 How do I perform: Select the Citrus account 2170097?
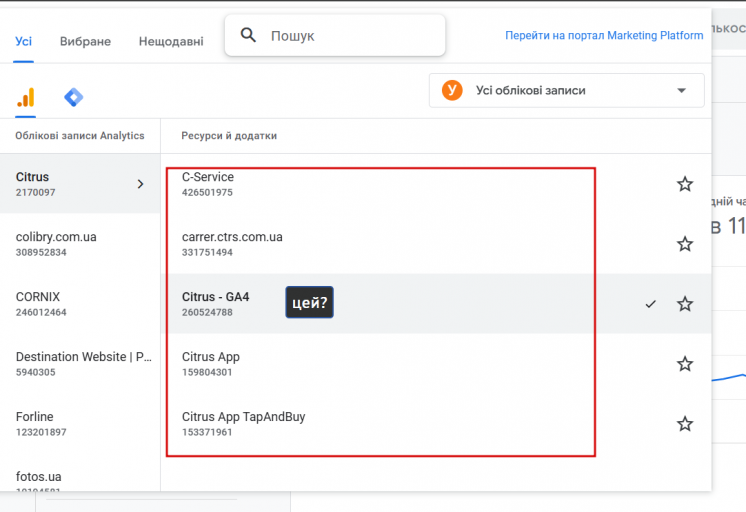(80, 184)
